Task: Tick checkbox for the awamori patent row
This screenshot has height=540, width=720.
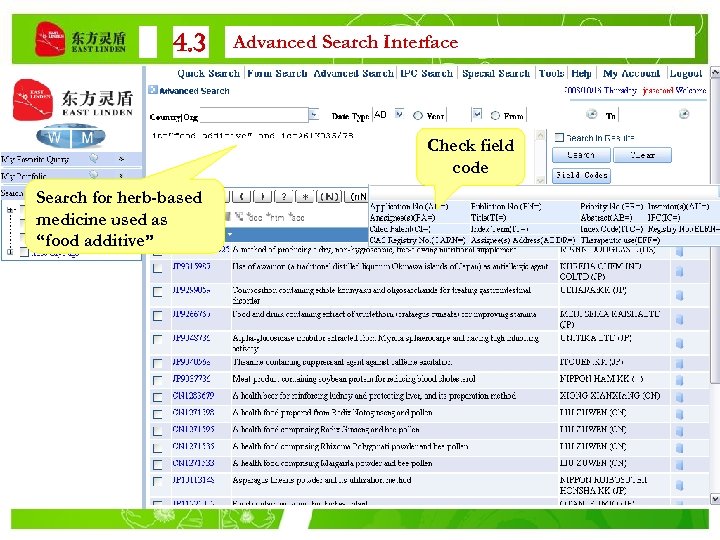Action: (158, 268)
